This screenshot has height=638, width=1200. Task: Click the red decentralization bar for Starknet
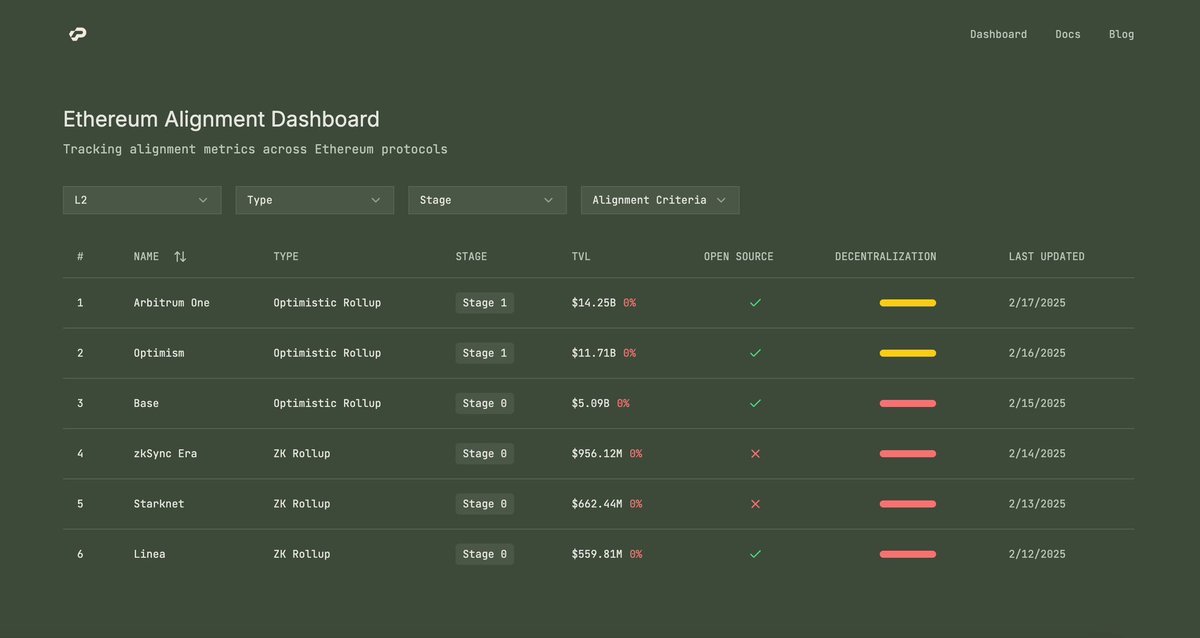point(907,504)
